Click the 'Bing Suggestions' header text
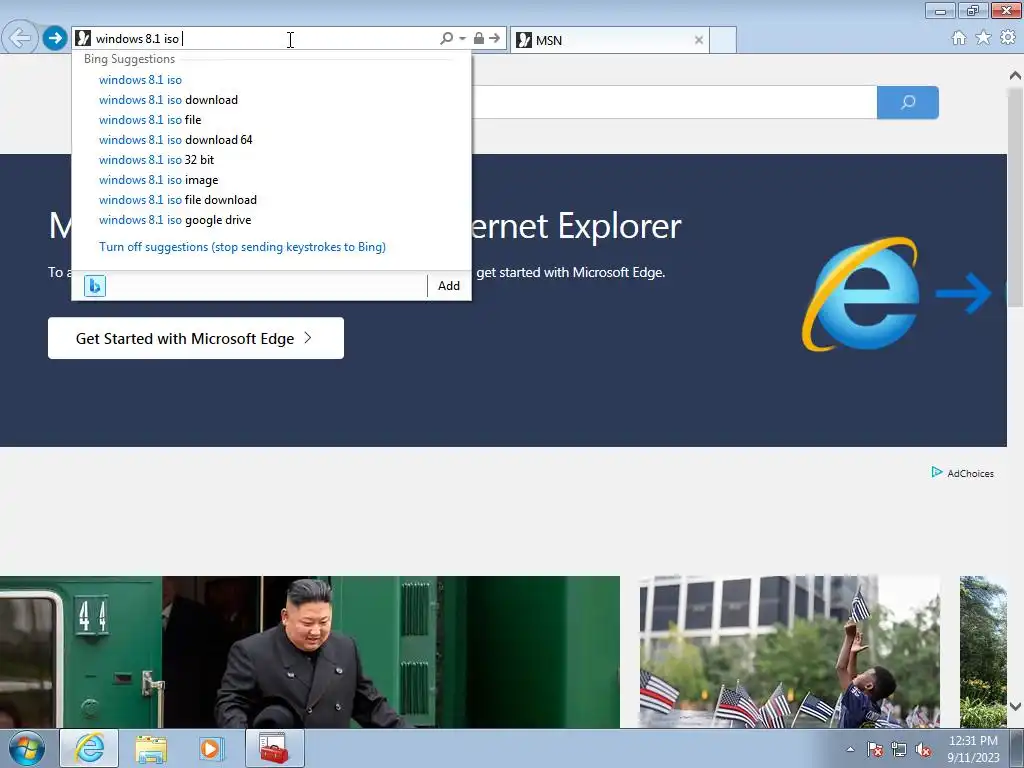Image resolution: width=1024 pixels, height=768 pixels. (129, 59)
